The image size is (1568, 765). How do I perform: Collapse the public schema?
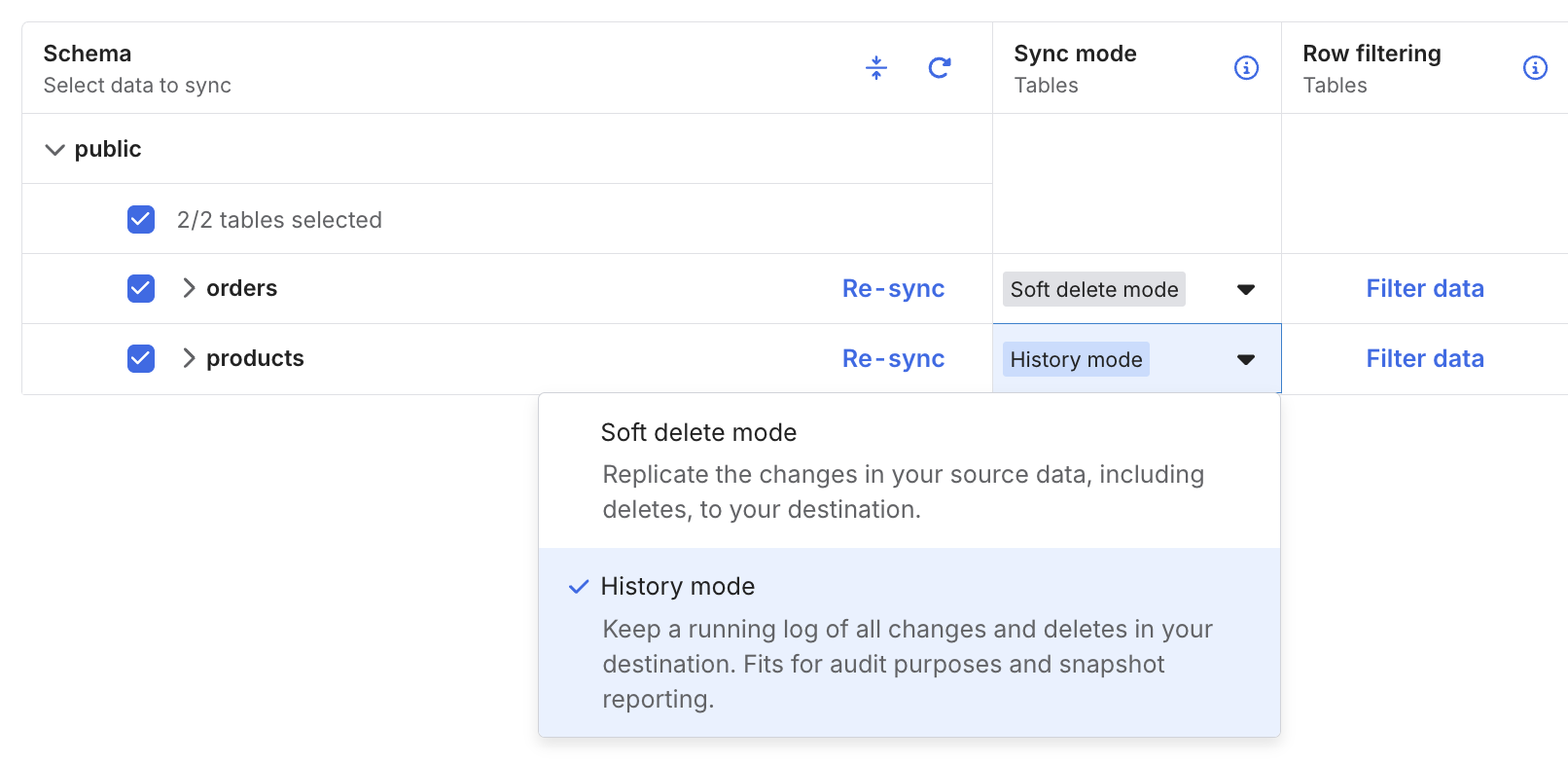(x=55, y=150)
